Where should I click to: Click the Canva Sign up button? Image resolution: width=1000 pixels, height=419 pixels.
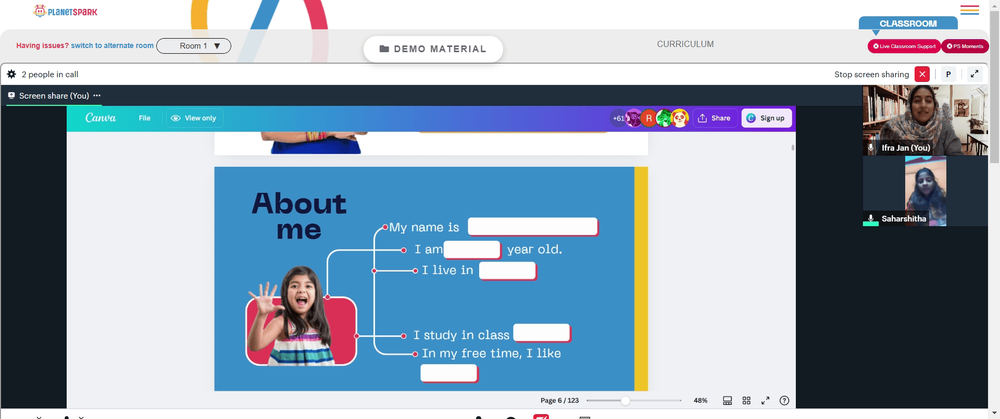pos(767,118)
